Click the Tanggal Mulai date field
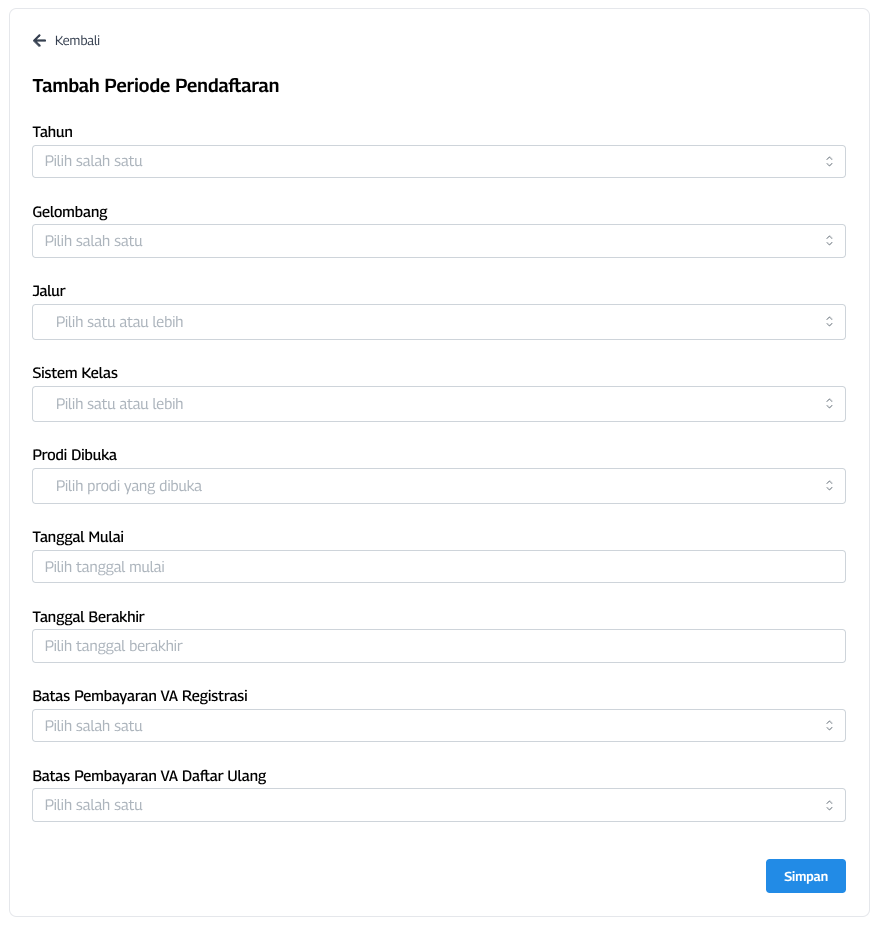Image resolution: width=881 pixels, height=932 pixels. [438, 567]
